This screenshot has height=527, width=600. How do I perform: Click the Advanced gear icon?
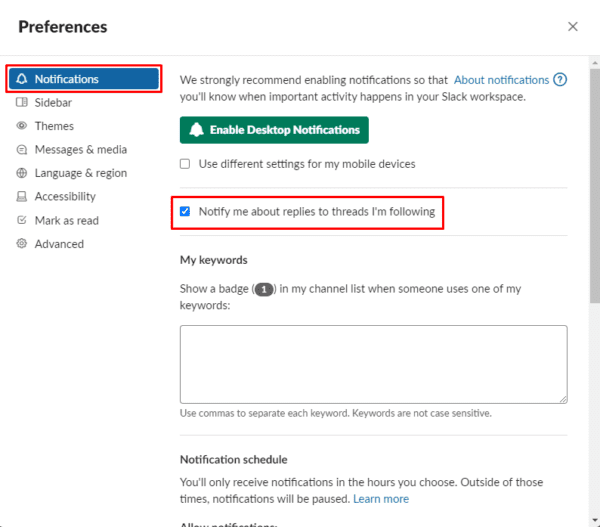[22, 243]
